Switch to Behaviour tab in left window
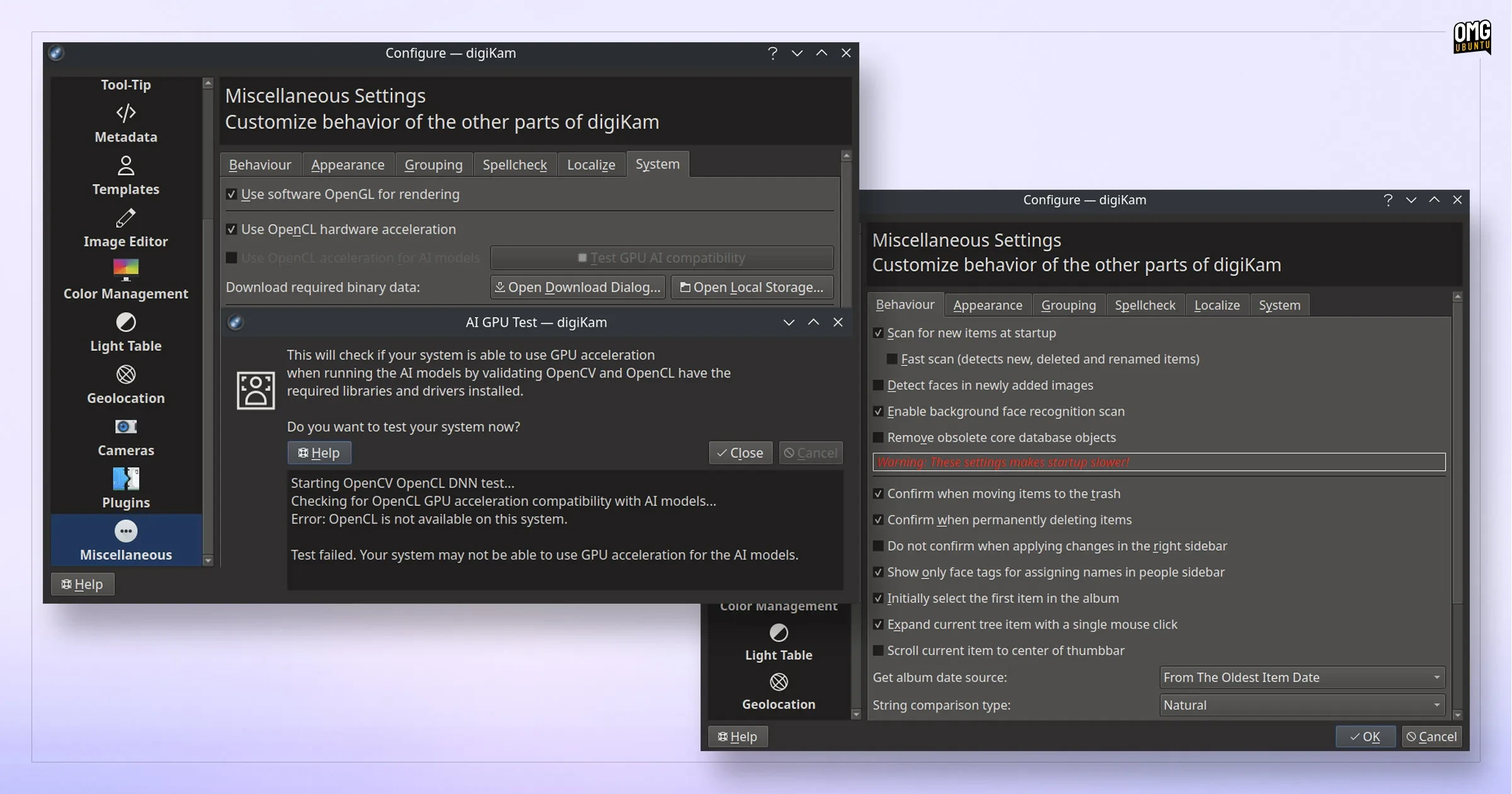 [260, 164]
